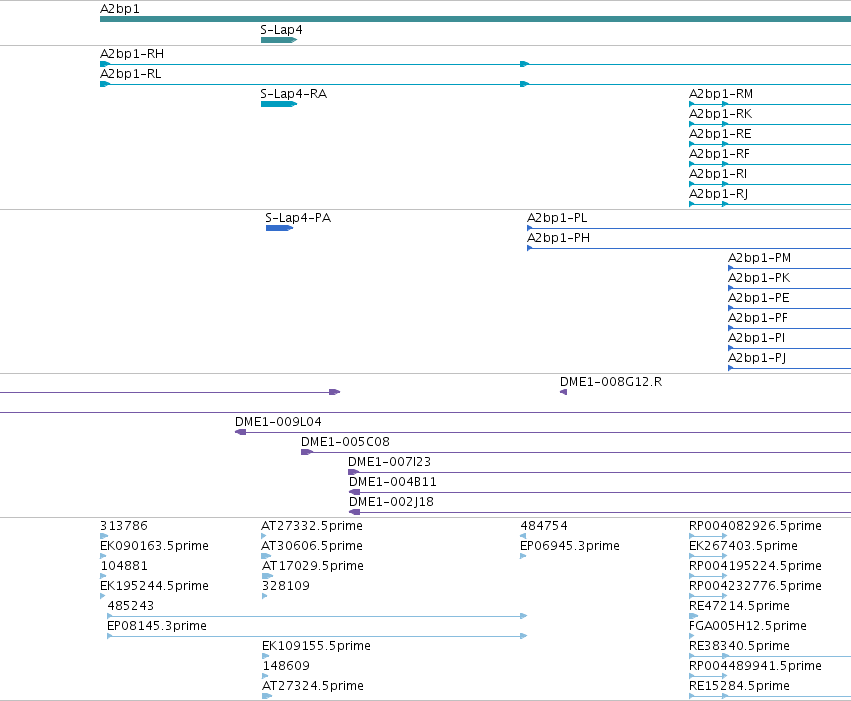Select BAC clone DME1-007I23
The width and height of the screenshot is (851, 701).
tap(389, 462)
